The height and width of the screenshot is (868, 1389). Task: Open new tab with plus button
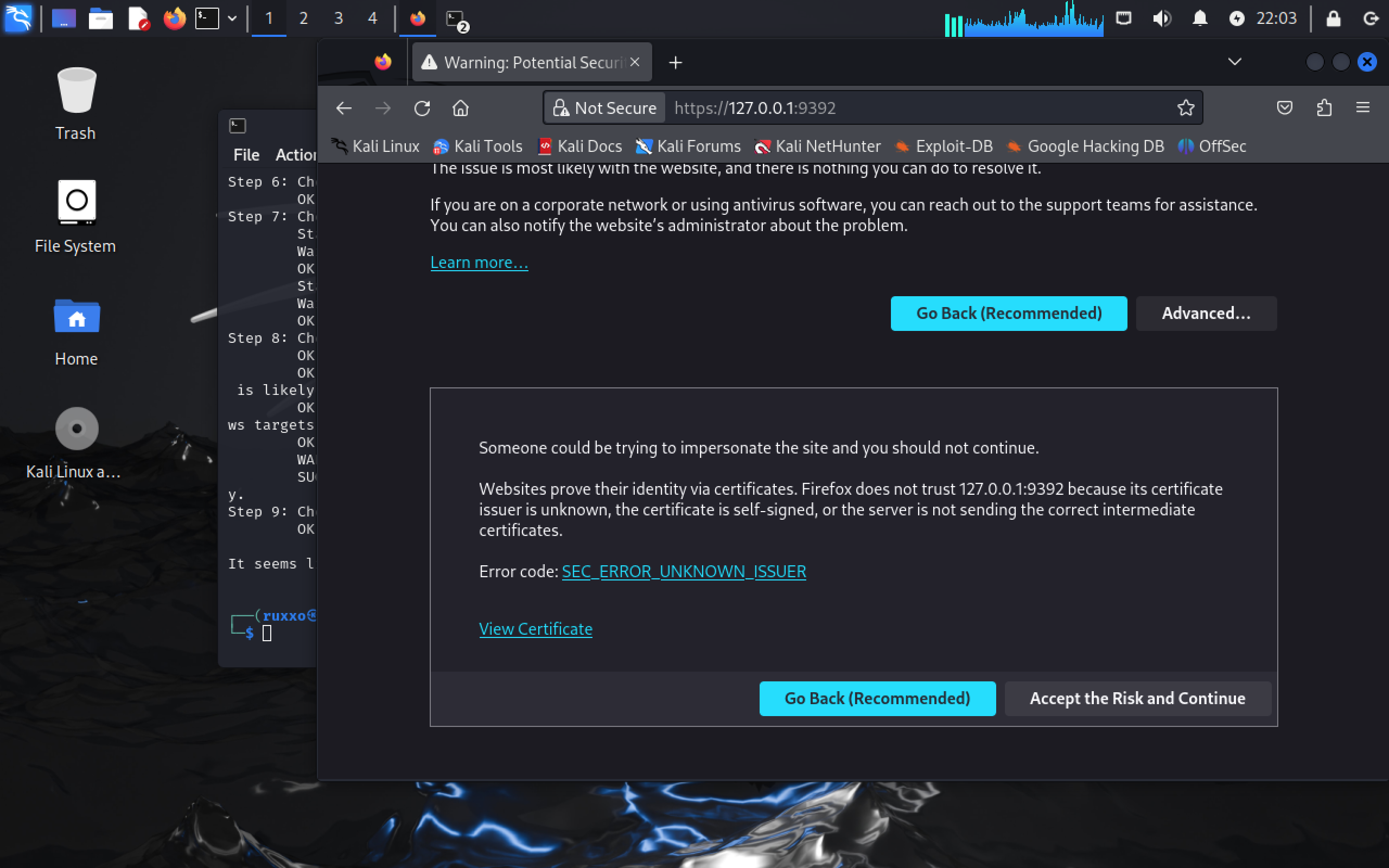676,62
